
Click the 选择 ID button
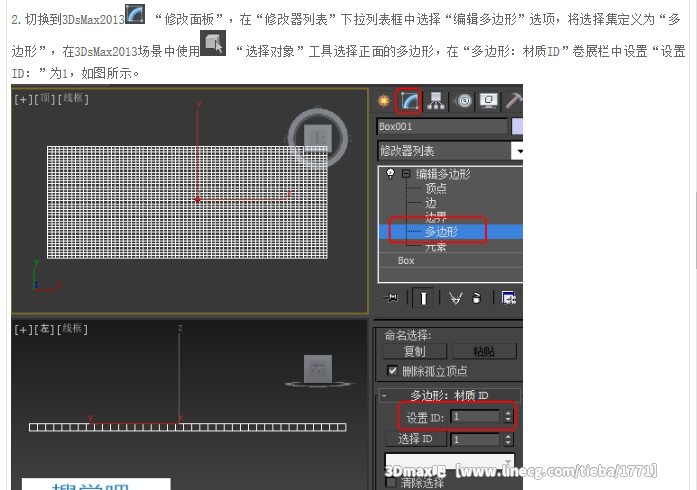(x=415, y=439)
